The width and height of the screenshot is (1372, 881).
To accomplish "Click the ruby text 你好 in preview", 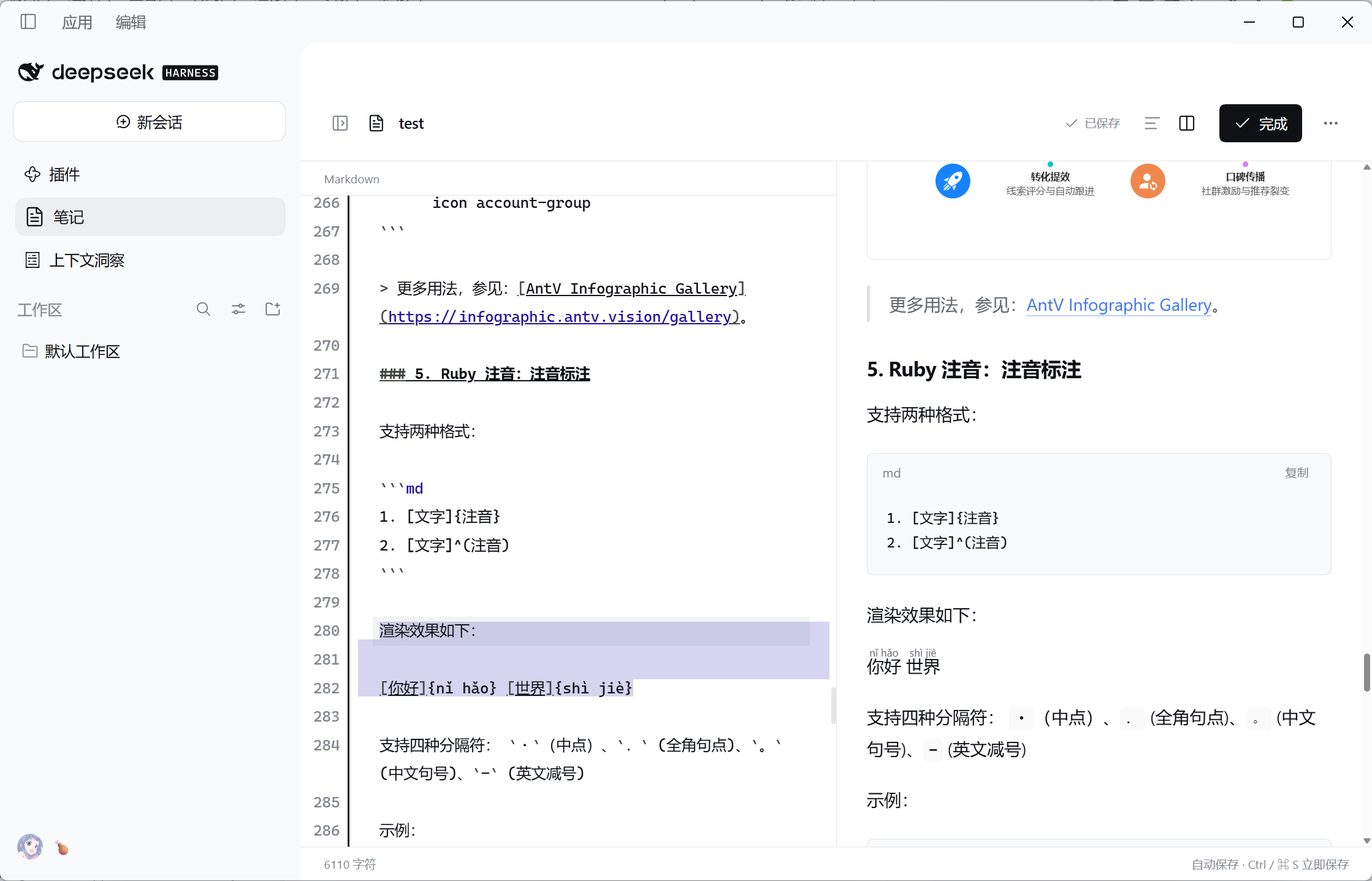I will 883,666.
